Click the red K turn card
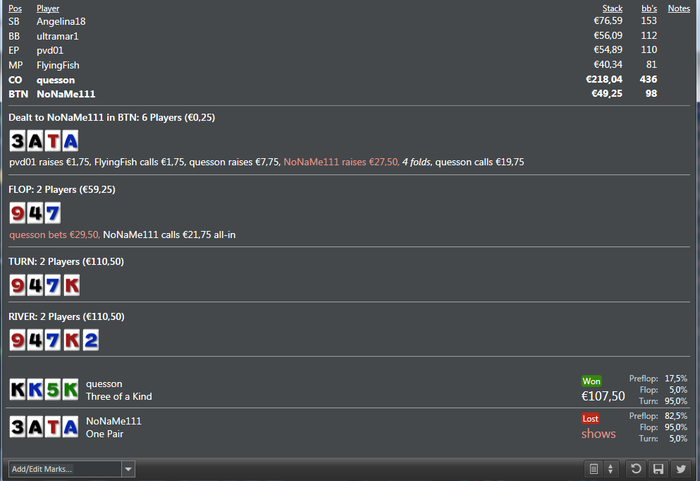The image size is (700, 481). pyautogui.click(x=72, y=285)
